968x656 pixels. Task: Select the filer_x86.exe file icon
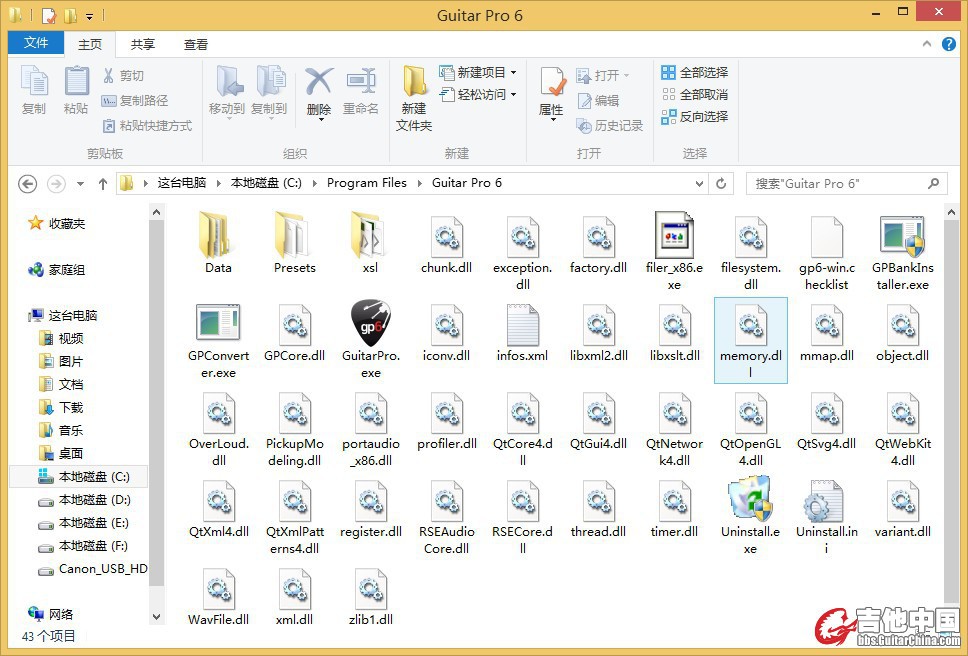click(674, 237)
